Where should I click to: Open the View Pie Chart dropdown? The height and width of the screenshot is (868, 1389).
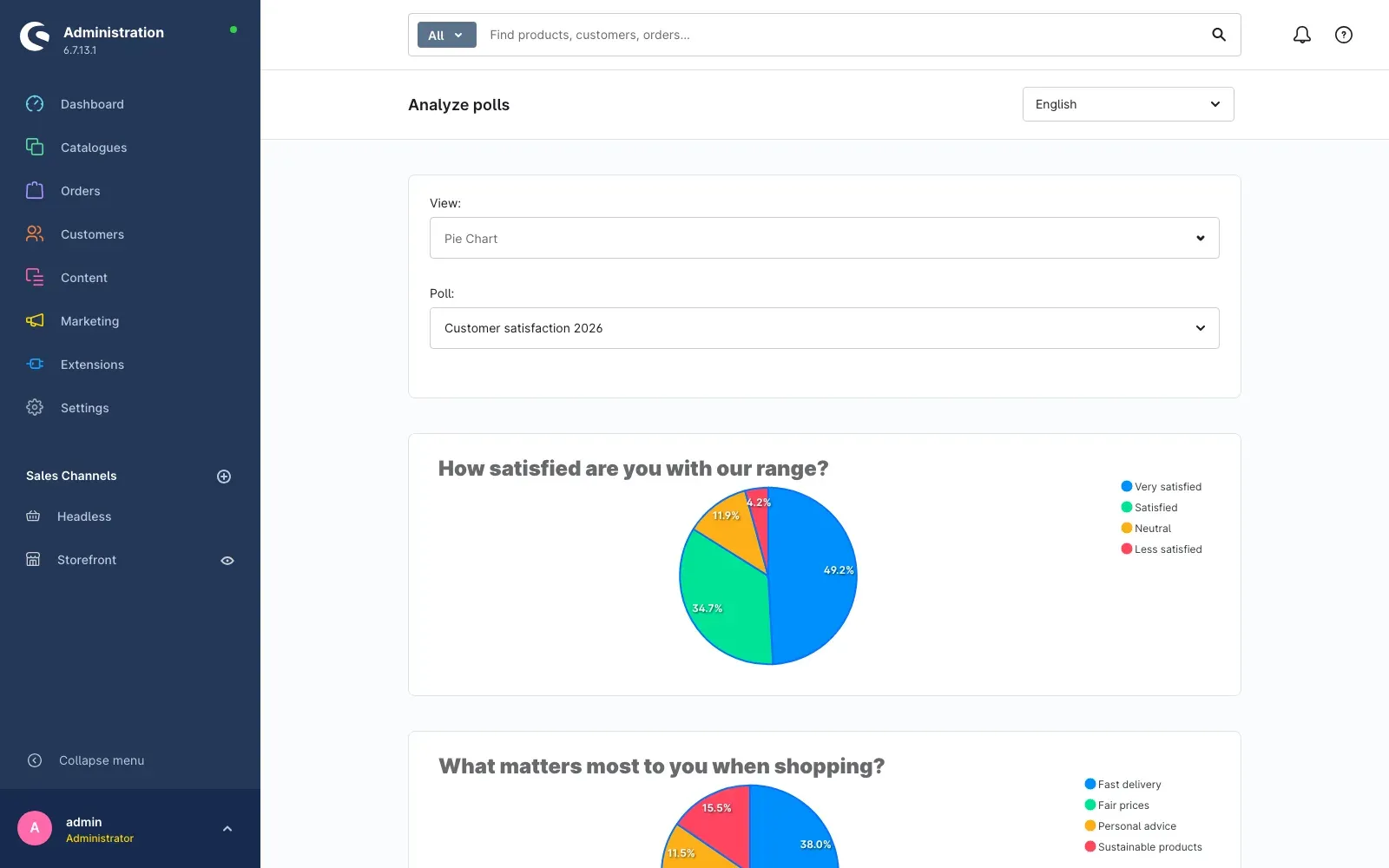pyautogui.click(x=825, y=238)
